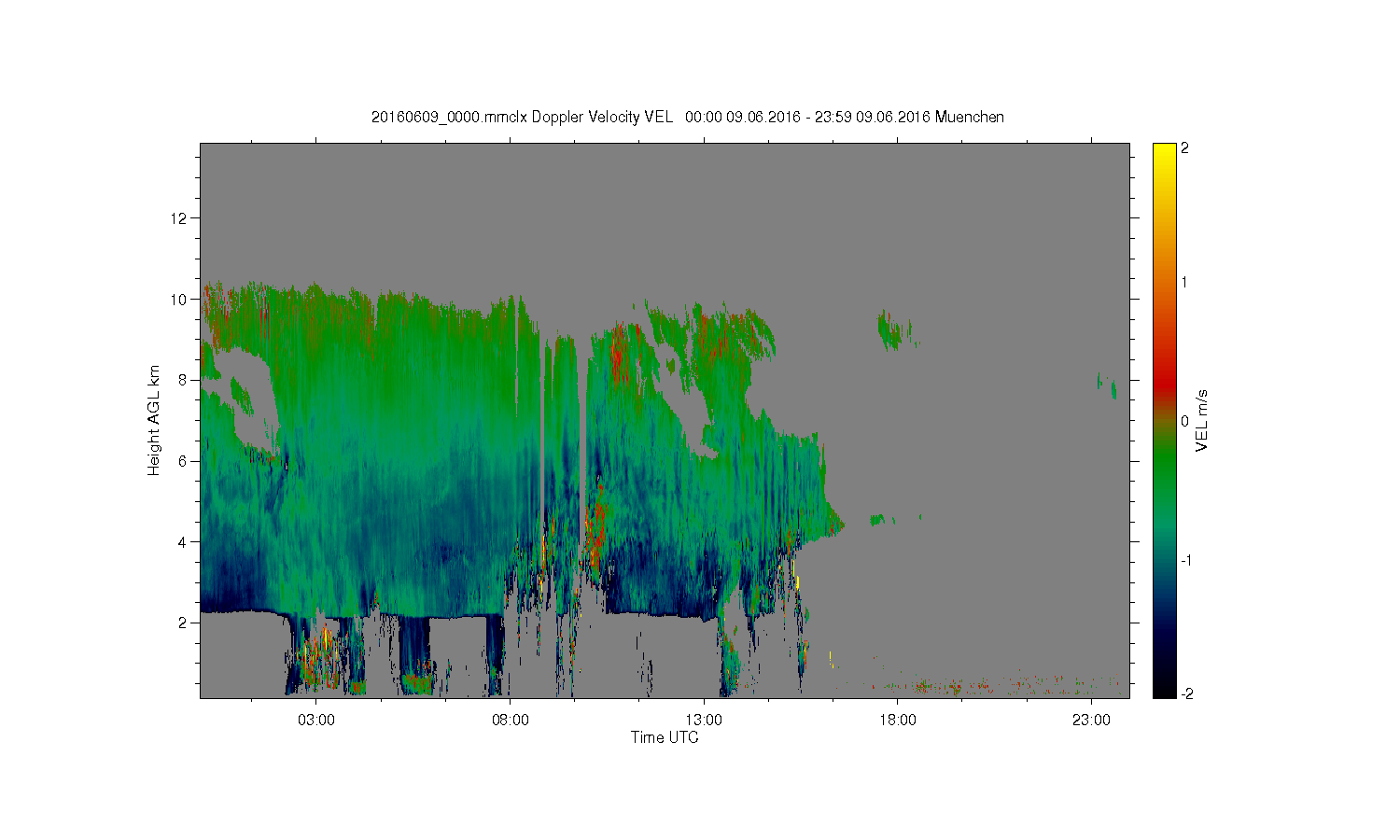Click the height tick label 12
This screenshot has width=1400, height=840.
[178, 218]
